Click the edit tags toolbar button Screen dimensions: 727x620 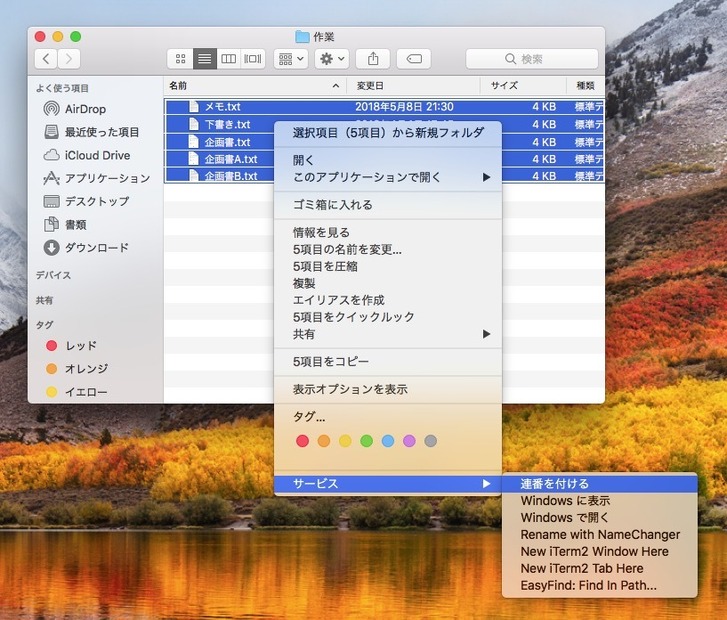(414, 59)
